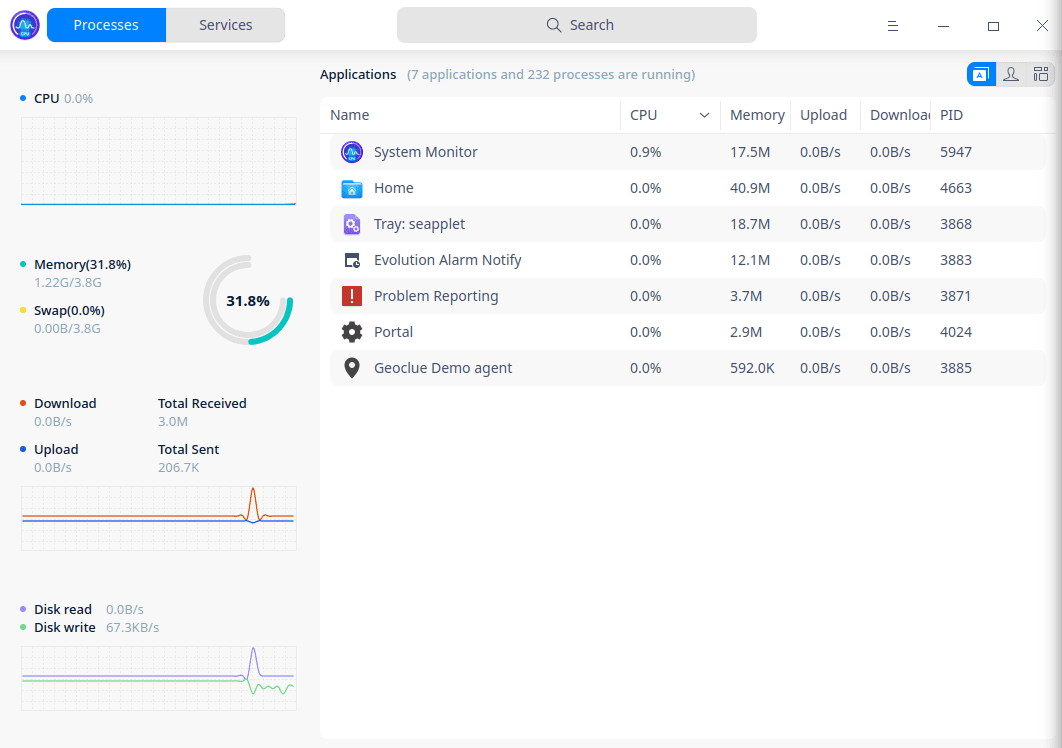This screenshot has height=748, width=1062.
Task: Minimize the System Monitor window
Action: pyautogui.click(x=943, y=26)
